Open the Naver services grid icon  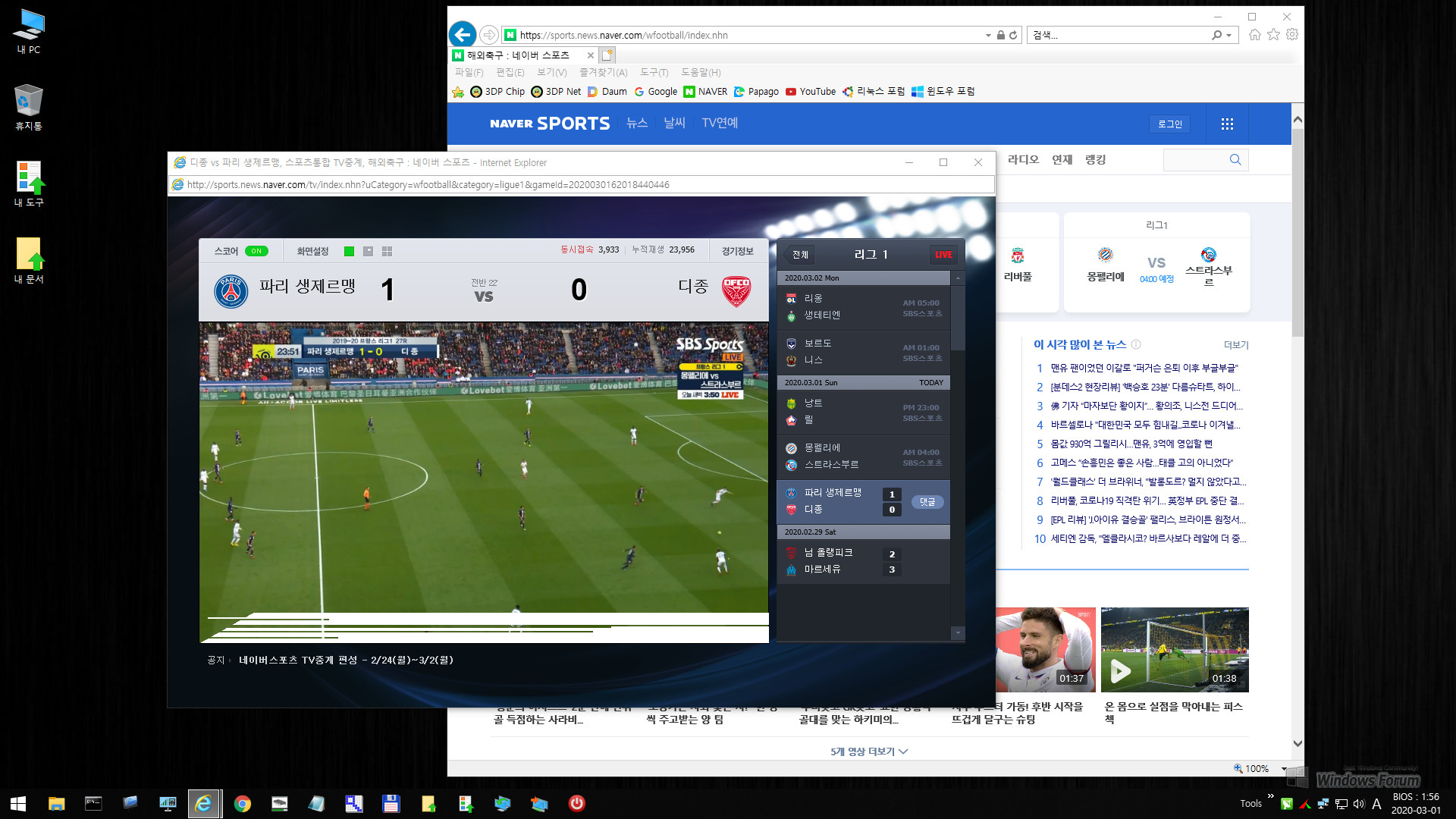point(1227,124)
